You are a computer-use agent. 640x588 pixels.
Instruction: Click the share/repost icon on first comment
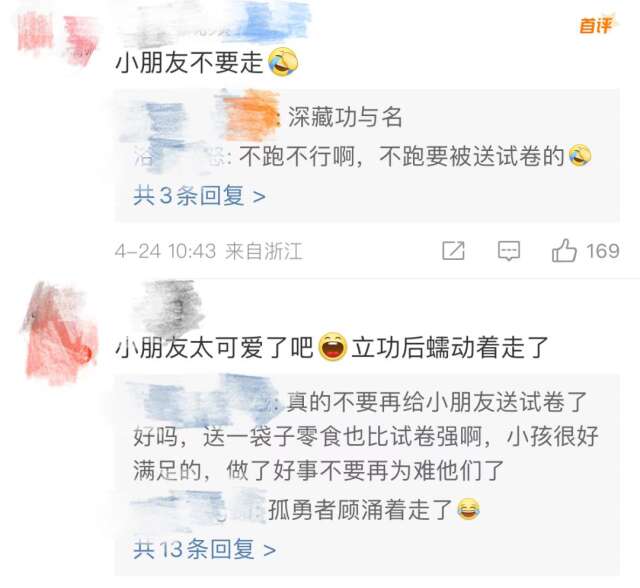point(453,251)
